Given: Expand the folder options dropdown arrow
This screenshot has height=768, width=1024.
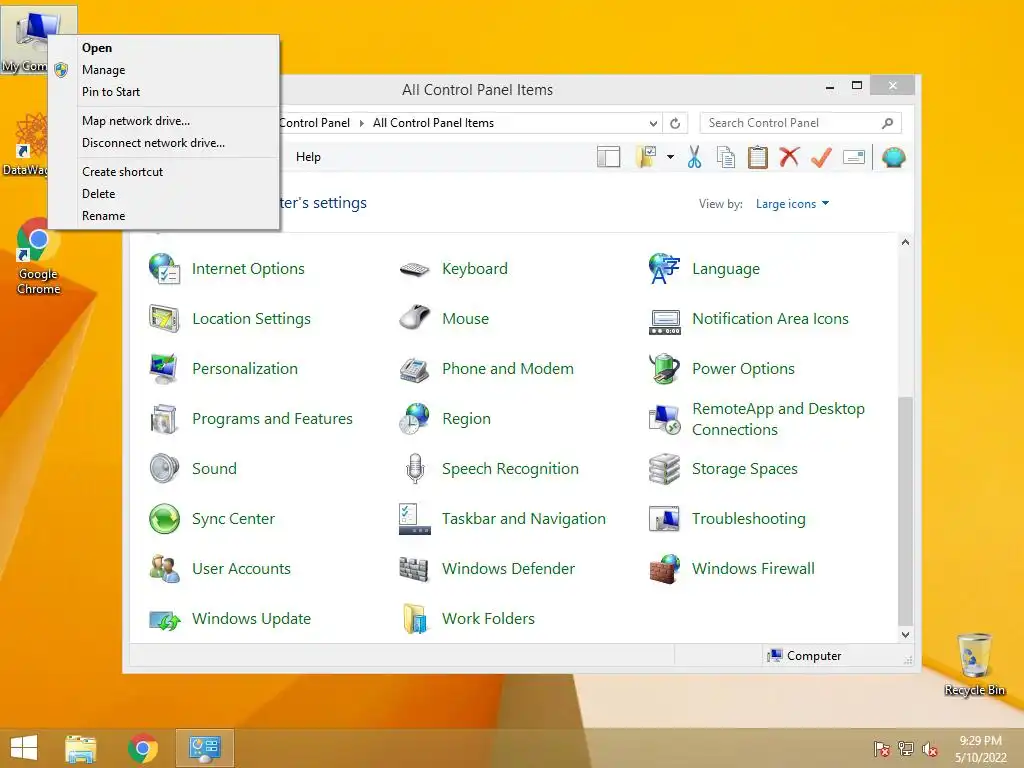Looking at the screenshot, I should [x=671, y=157].
